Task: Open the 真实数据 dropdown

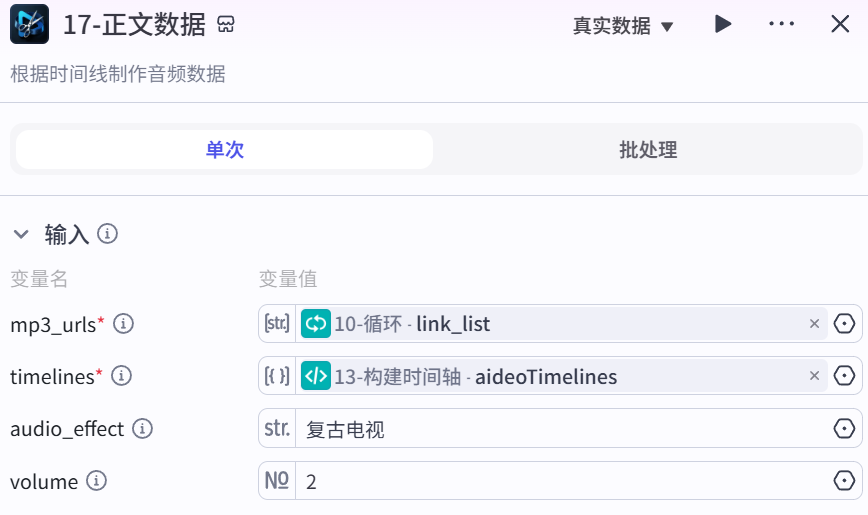Action: (x=623, y=25)
